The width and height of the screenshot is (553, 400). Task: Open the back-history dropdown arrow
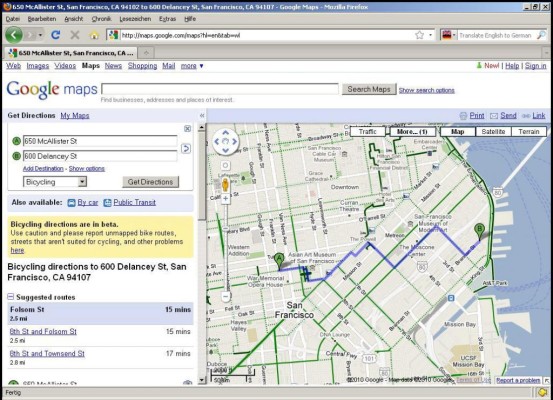[40, 35]
